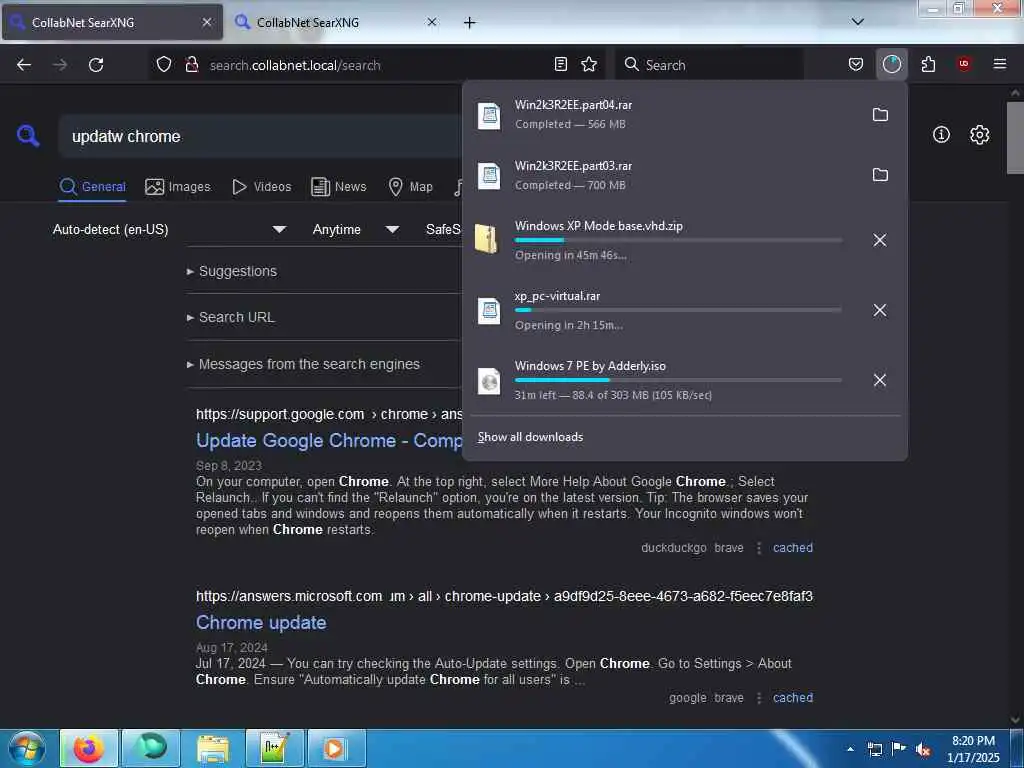Open cached version of support.google.com result

[x=793, y=548]
